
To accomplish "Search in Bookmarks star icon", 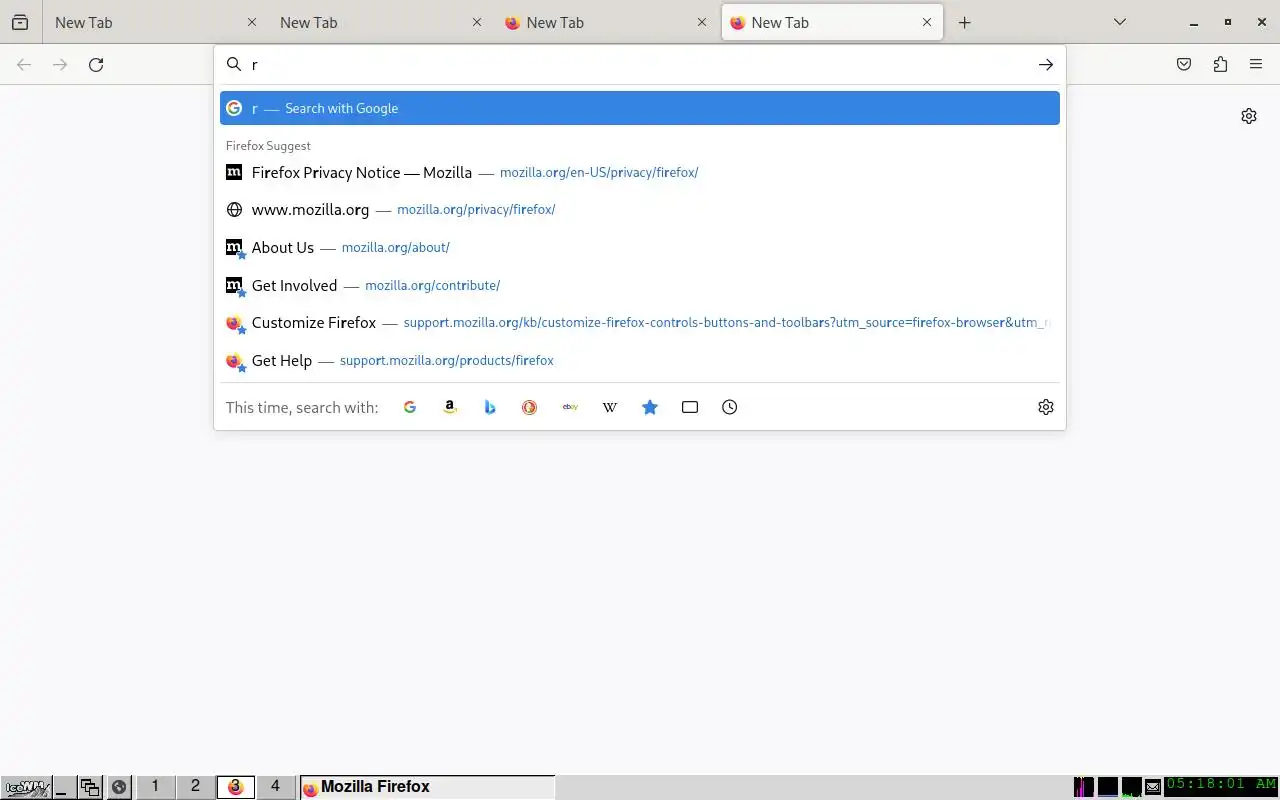I will (650, 407).
